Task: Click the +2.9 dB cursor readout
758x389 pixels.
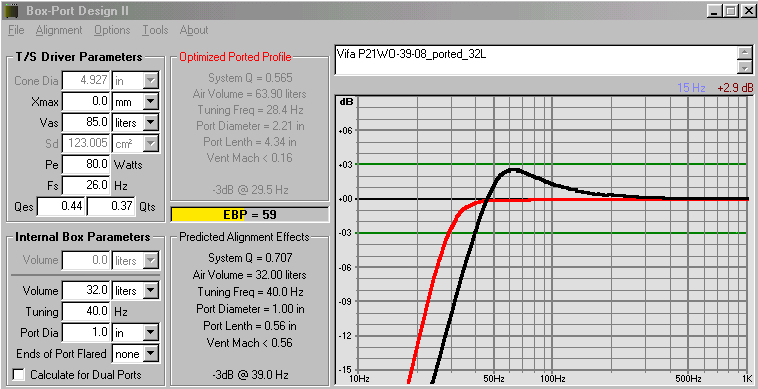Action: [735, 88]
